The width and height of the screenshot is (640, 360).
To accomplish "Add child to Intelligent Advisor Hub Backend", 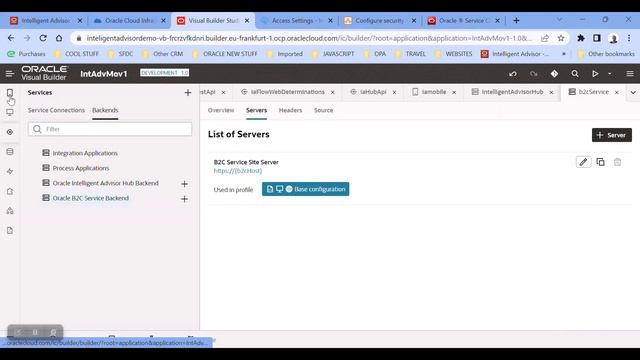I will point(184,184).
